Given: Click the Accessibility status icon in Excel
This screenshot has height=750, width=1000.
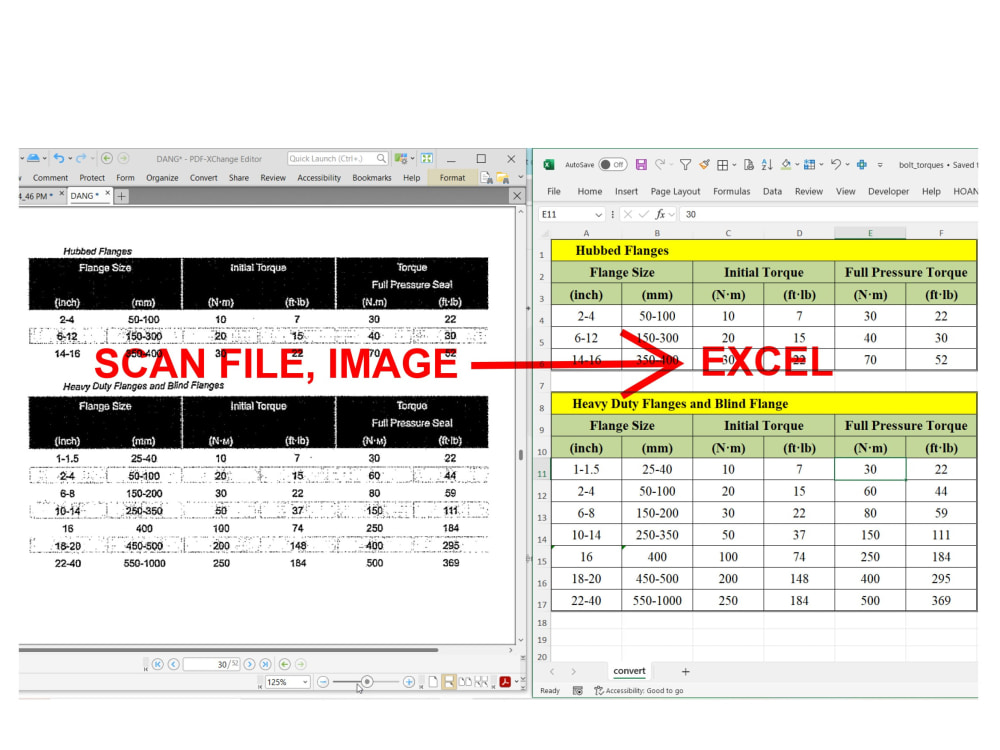Looking at the screenshot, I should pyautogui.click(x=598, y=691).
